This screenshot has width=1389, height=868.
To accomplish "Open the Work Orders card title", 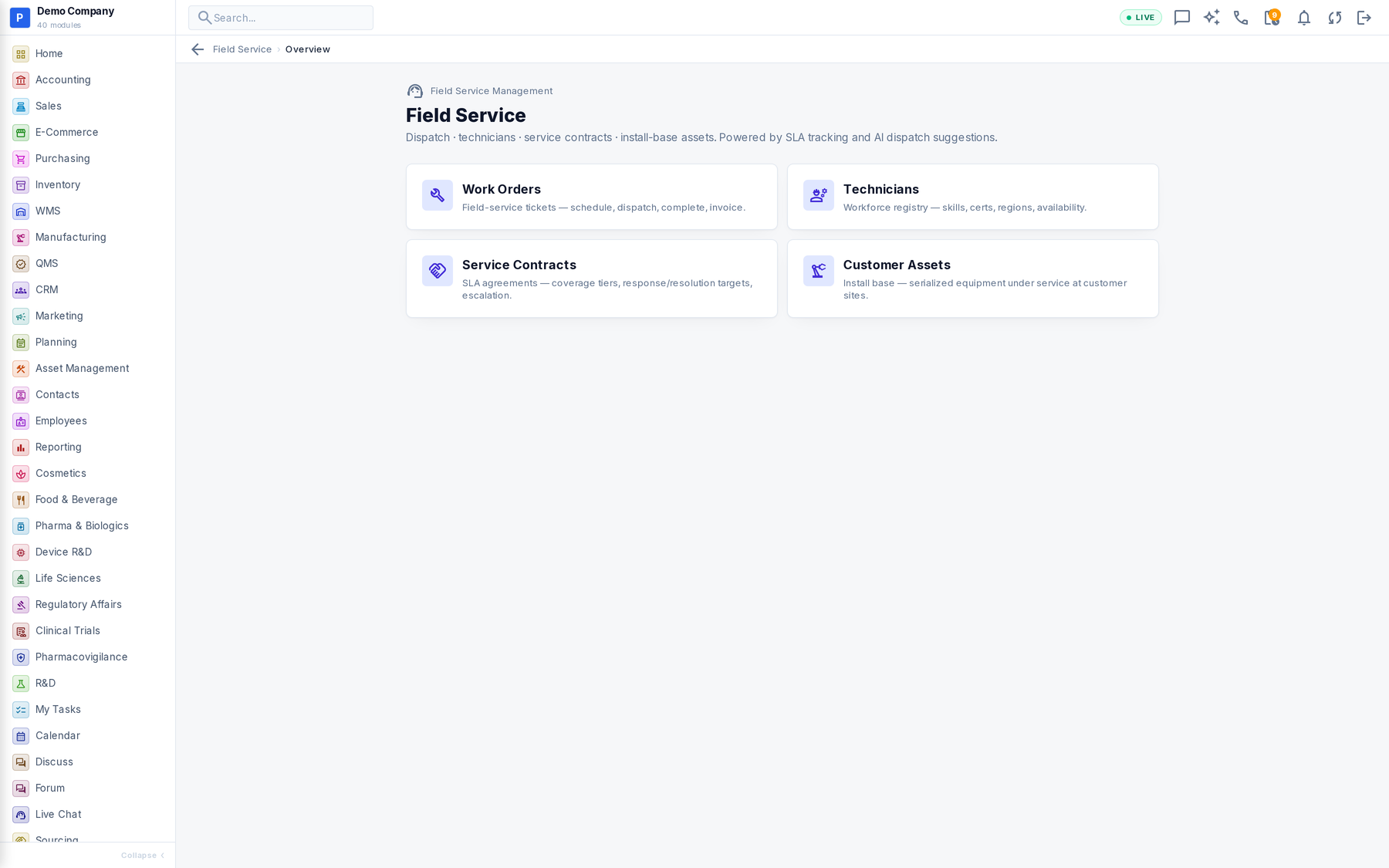I will [502, 189].
